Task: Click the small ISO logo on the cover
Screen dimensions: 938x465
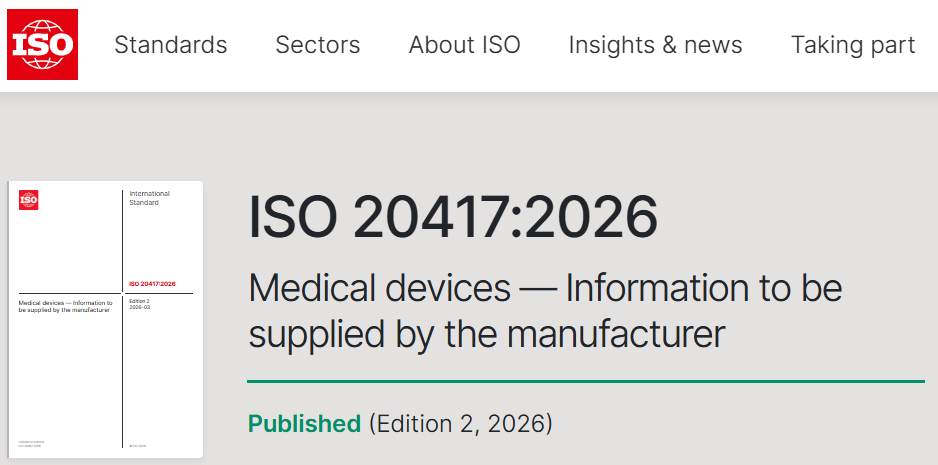Action: tap(29, 200)
